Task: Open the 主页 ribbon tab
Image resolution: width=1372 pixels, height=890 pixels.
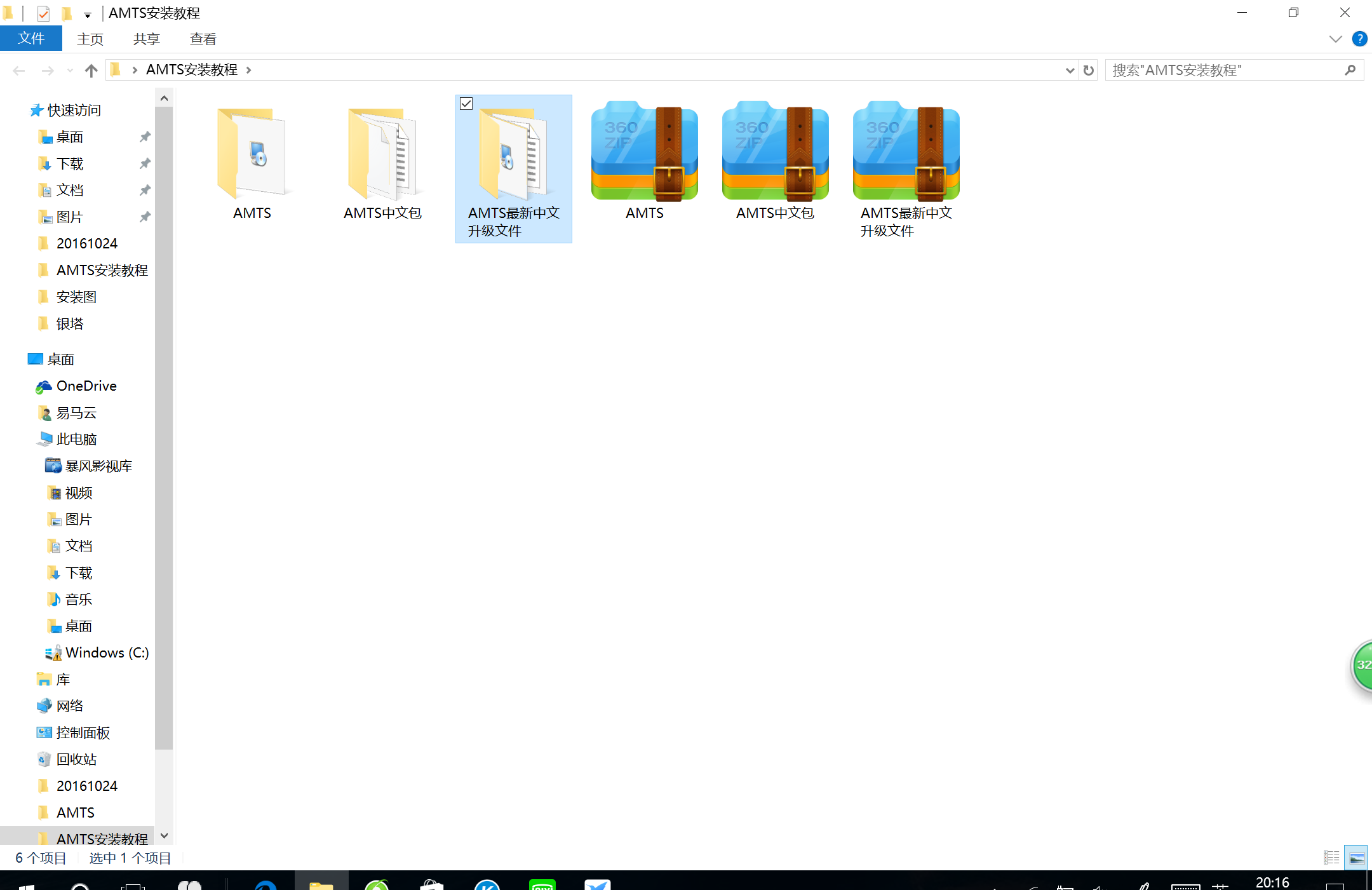Action: 90,39
